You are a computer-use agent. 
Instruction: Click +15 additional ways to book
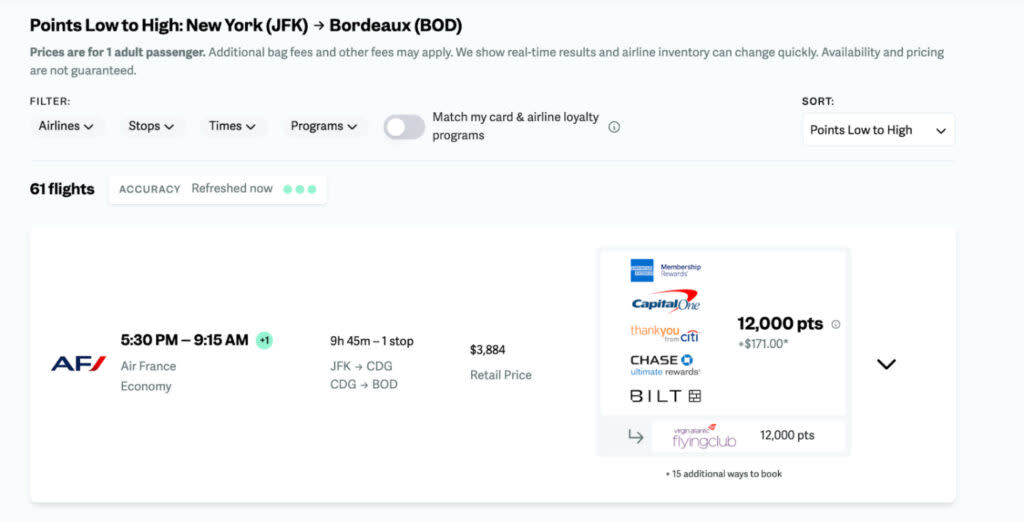(724, 474)
